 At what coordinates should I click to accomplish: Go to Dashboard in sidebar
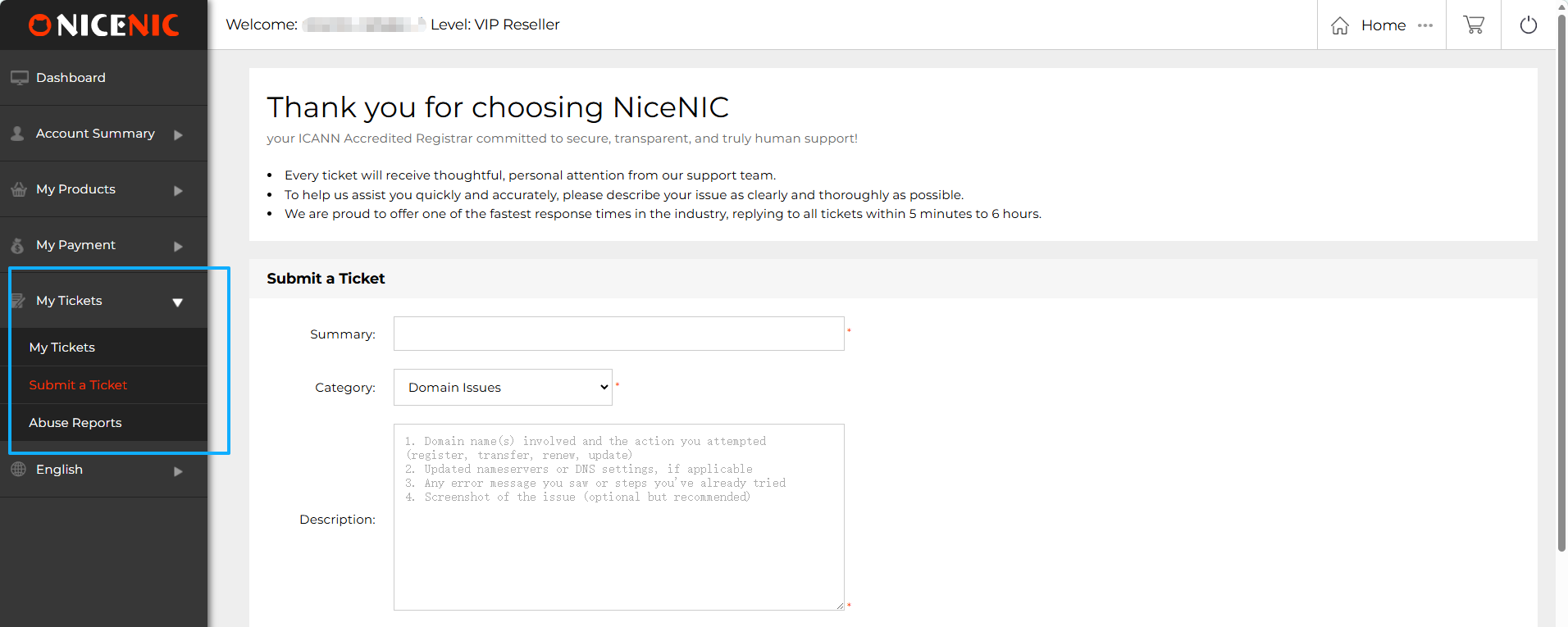[71, 78]
